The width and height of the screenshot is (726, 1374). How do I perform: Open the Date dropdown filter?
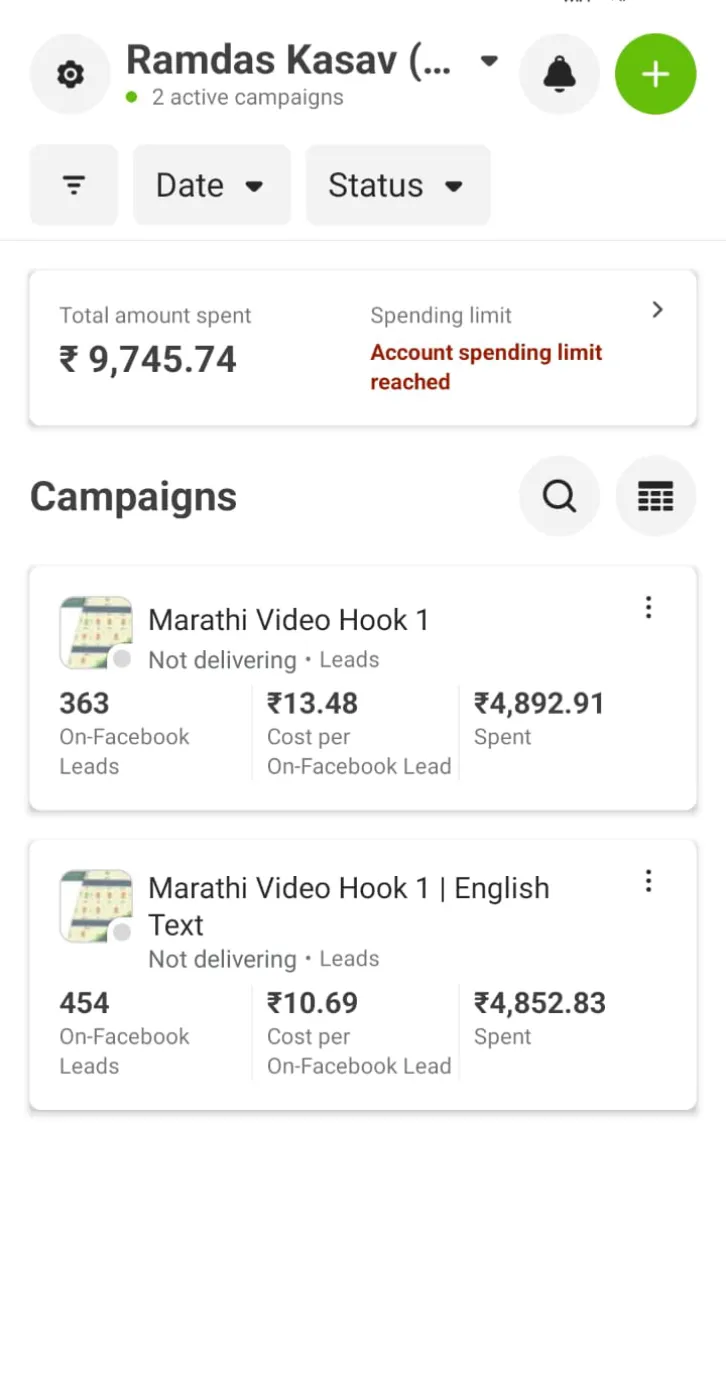point(211,185)
